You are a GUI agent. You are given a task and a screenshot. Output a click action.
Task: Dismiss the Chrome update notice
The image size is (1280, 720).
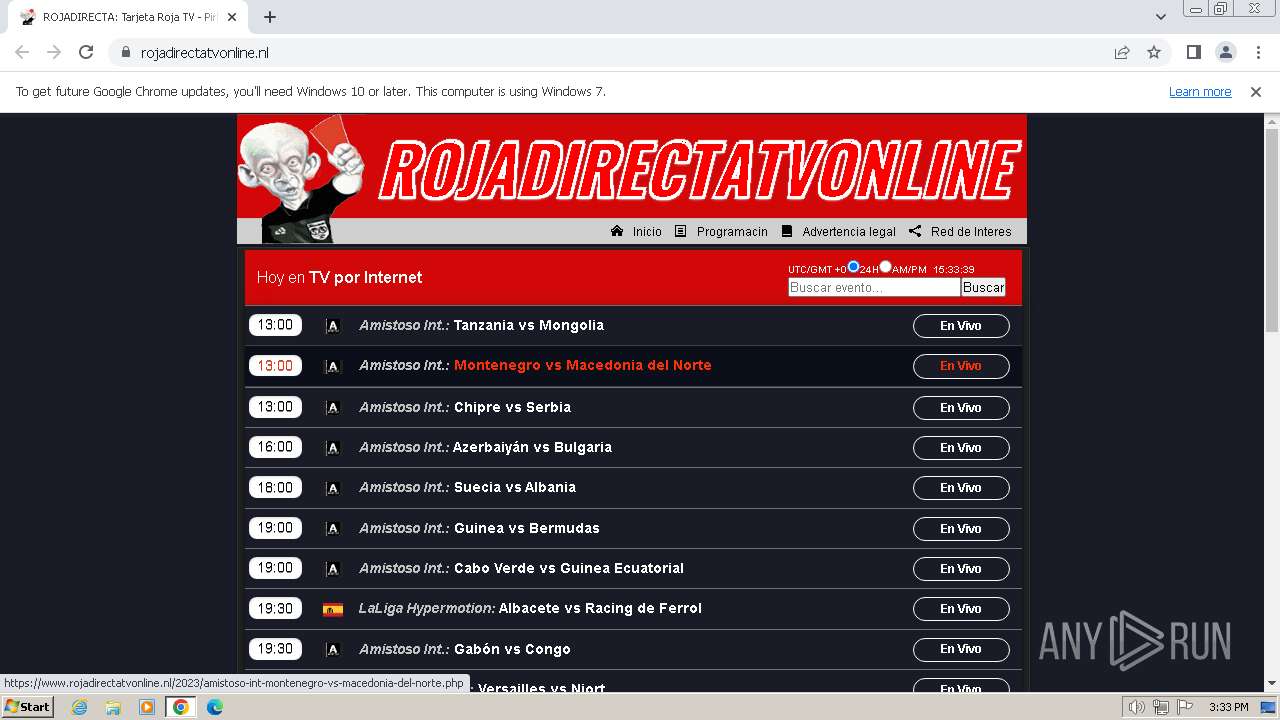click(1256, 92)
